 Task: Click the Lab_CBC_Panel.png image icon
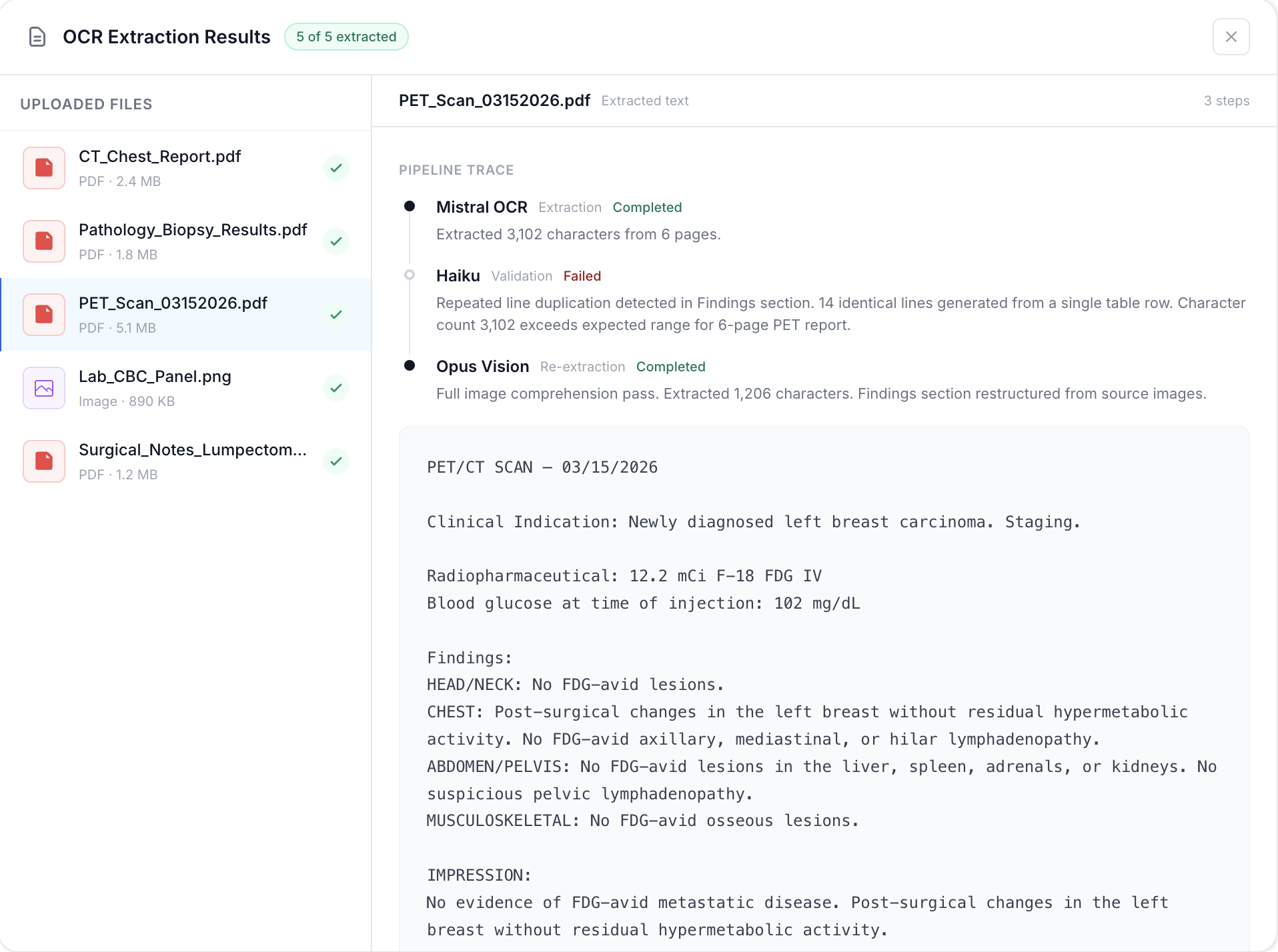(44, 388)
